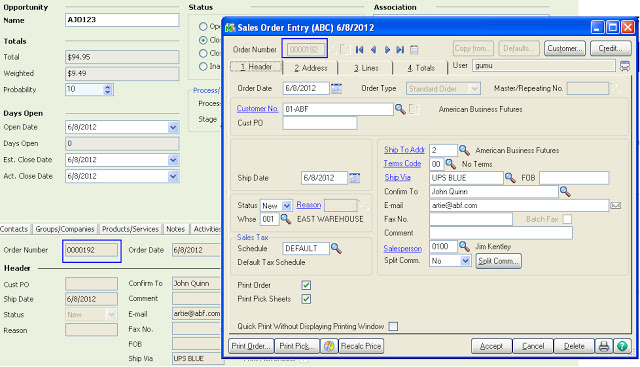Adjust Probability spinner arrows

pos(107,89)
